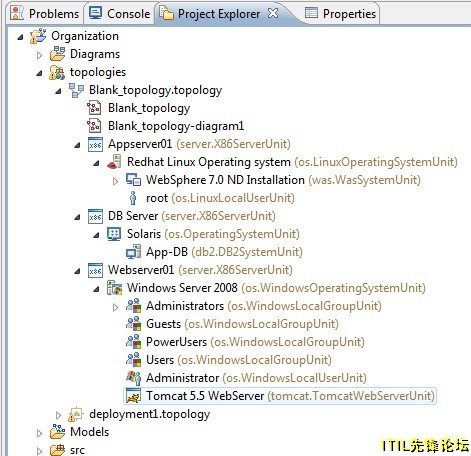The height and width of the screenshot is (456, 471).
Task: Click the Users group icon
Action: [133, 360]
